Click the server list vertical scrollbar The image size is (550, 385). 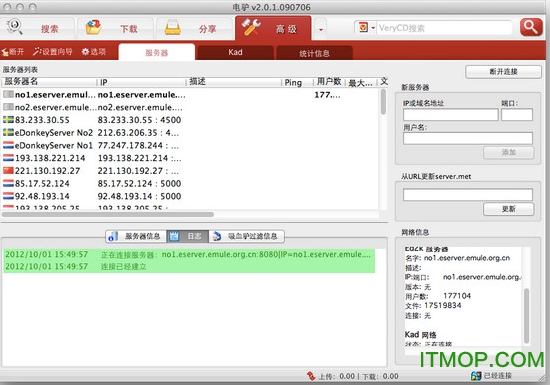pyautogui.click(x=383, y=102)
